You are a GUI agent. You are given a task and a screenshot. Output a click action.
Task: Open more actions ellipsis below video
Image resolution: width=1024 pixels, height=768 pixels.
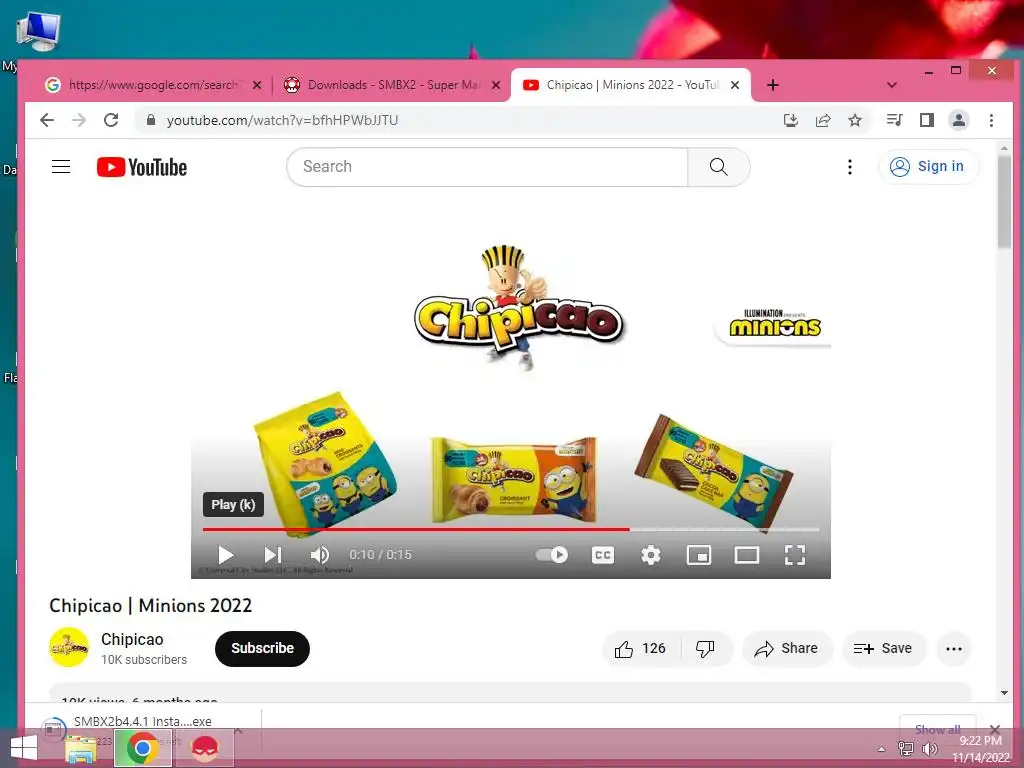[x=954, y=648]
